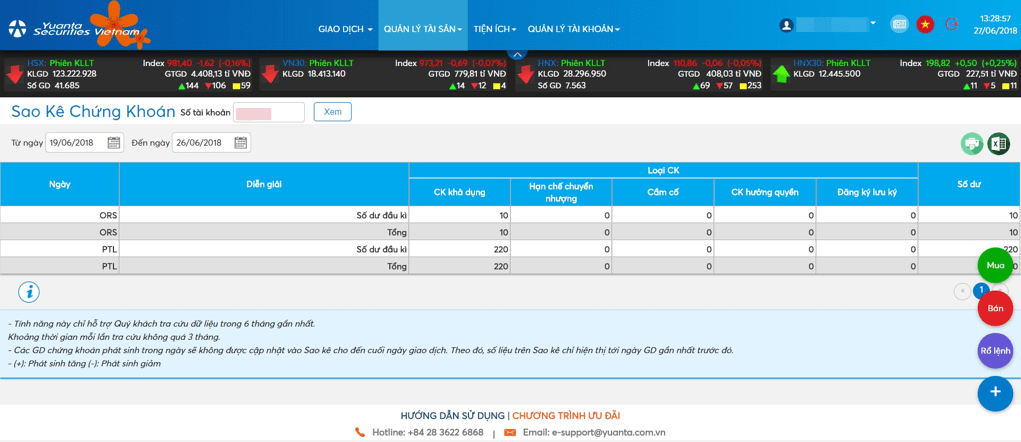
Task: Switch language via Vietnam flag icon
Action: pos(925,24)
